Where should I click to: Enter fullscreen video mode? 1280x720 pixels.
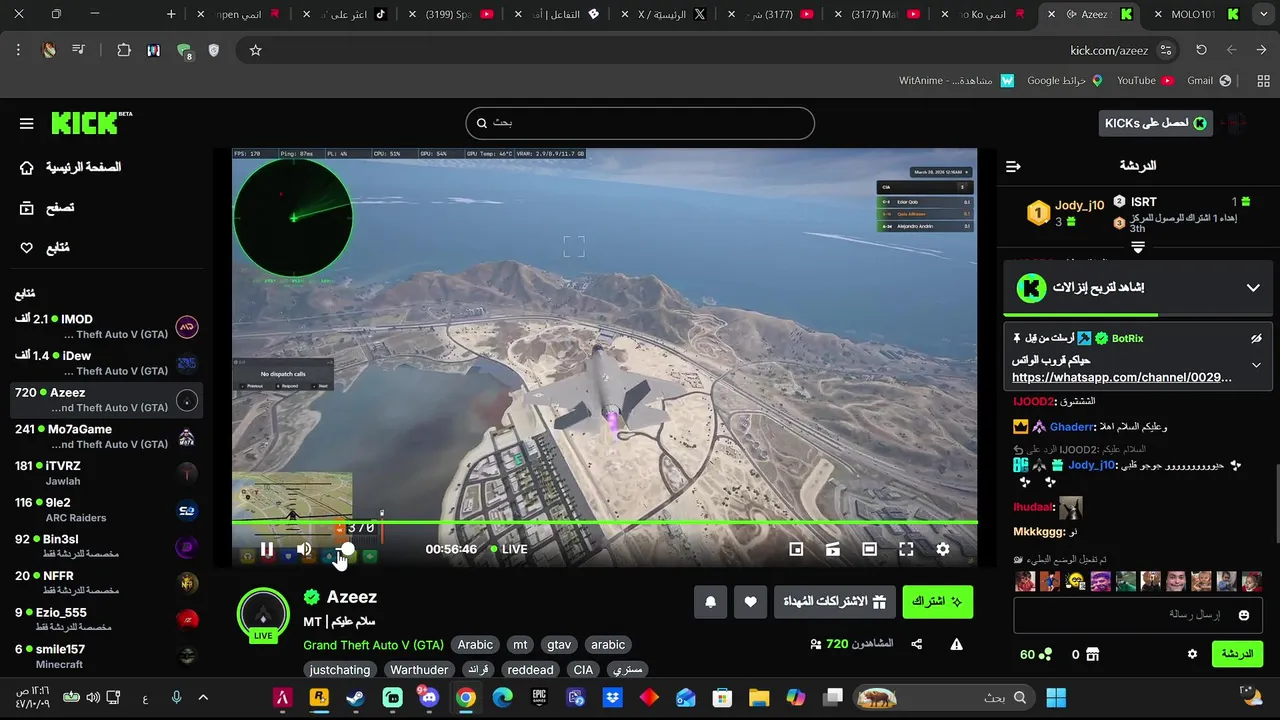(x=906, y=549)
